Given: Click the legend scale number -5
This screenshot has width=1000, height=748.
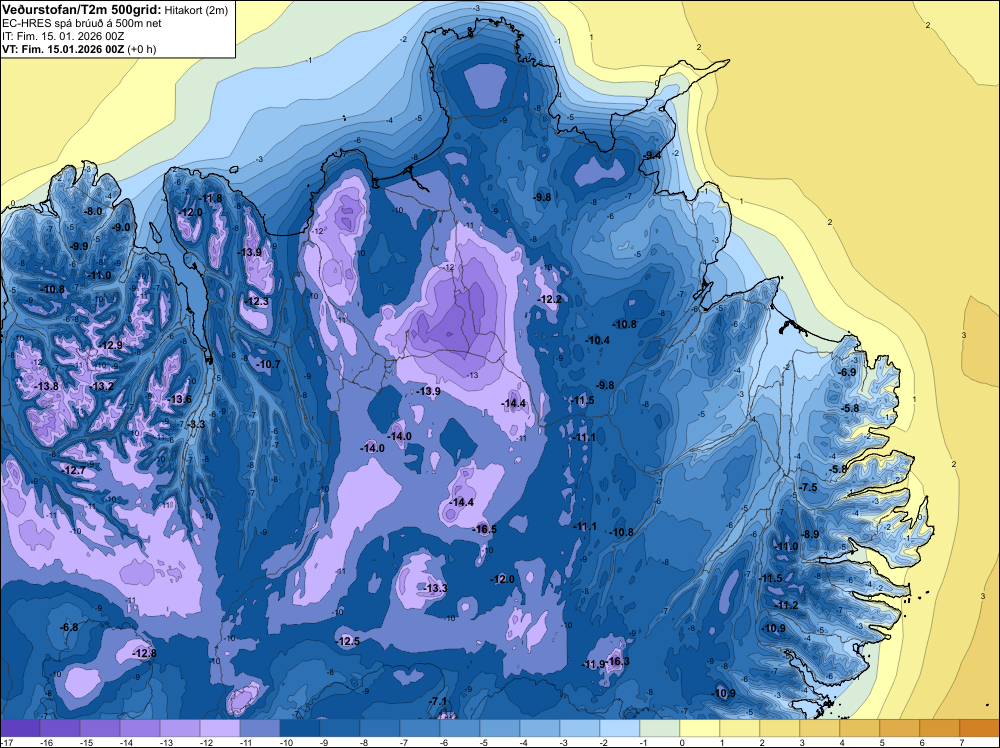Looking at the screenshot, I should pos(484,742).
